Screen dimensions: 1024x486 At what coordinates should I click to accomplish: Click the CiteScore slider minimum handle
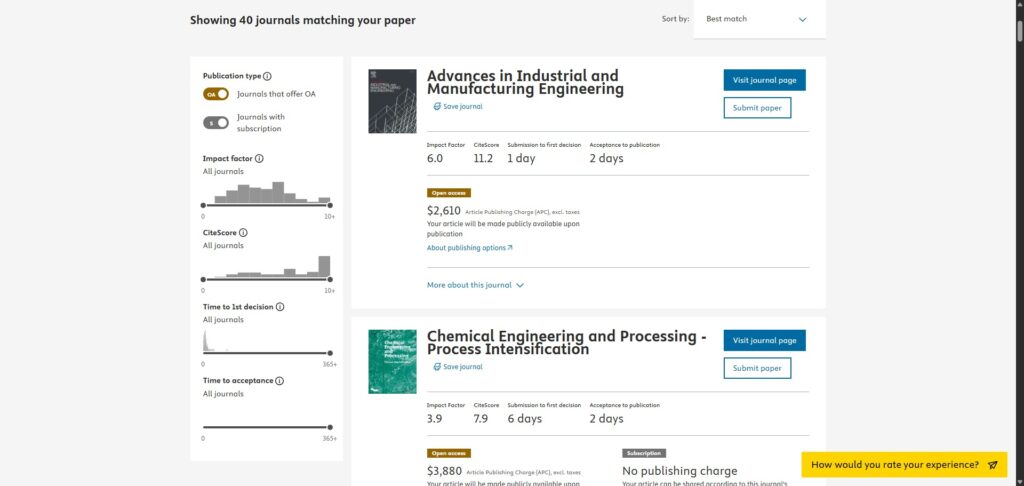[203, 280]
